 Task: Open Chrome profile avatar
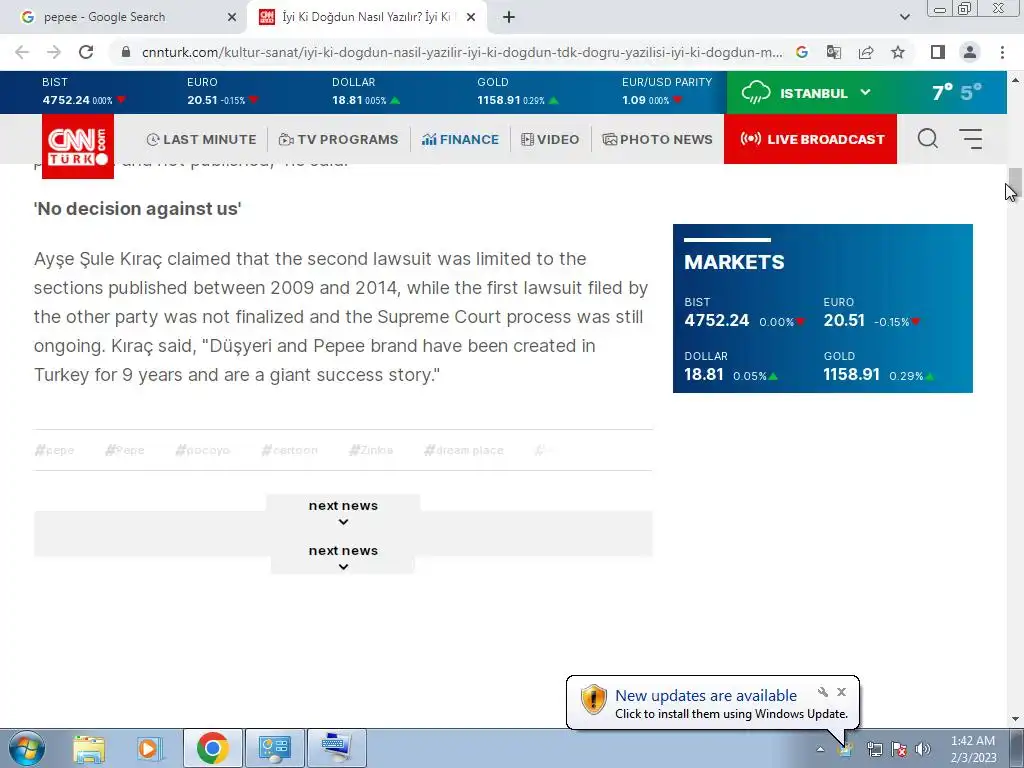tap(970, 52)
